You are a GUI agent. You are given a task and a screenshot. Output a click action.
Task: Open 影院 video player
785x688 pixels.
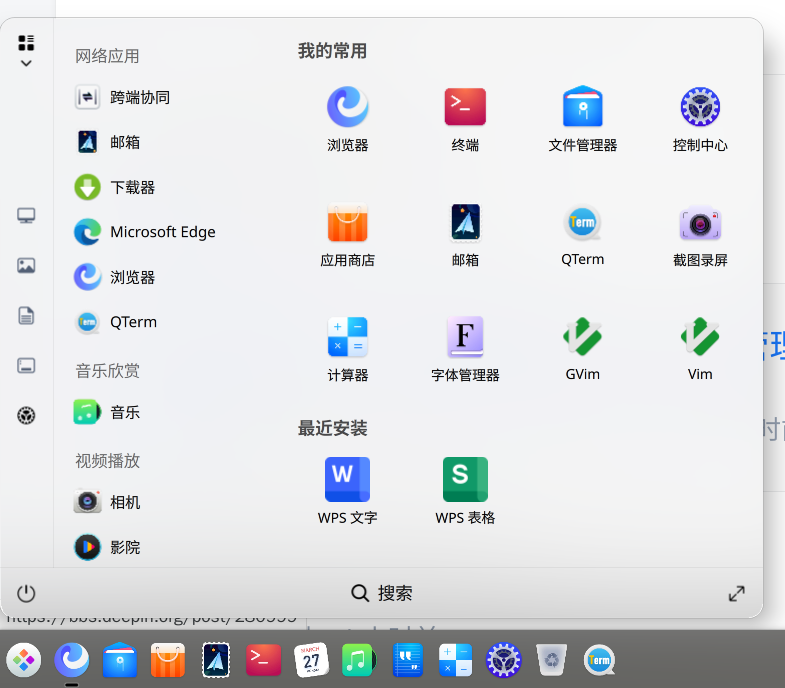(x=108, y=547)
